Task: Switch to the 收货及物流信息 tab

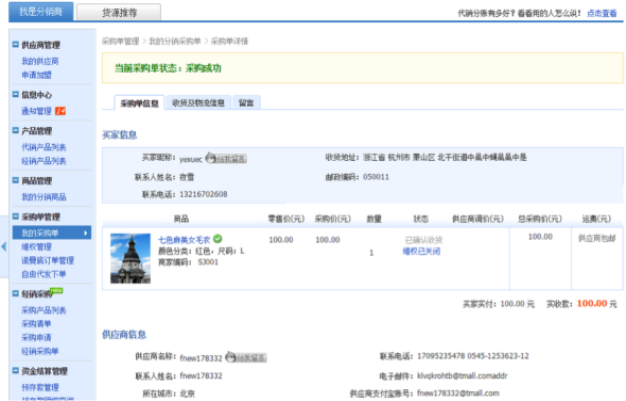Action: pyautogui.click(x=198, y=103)
